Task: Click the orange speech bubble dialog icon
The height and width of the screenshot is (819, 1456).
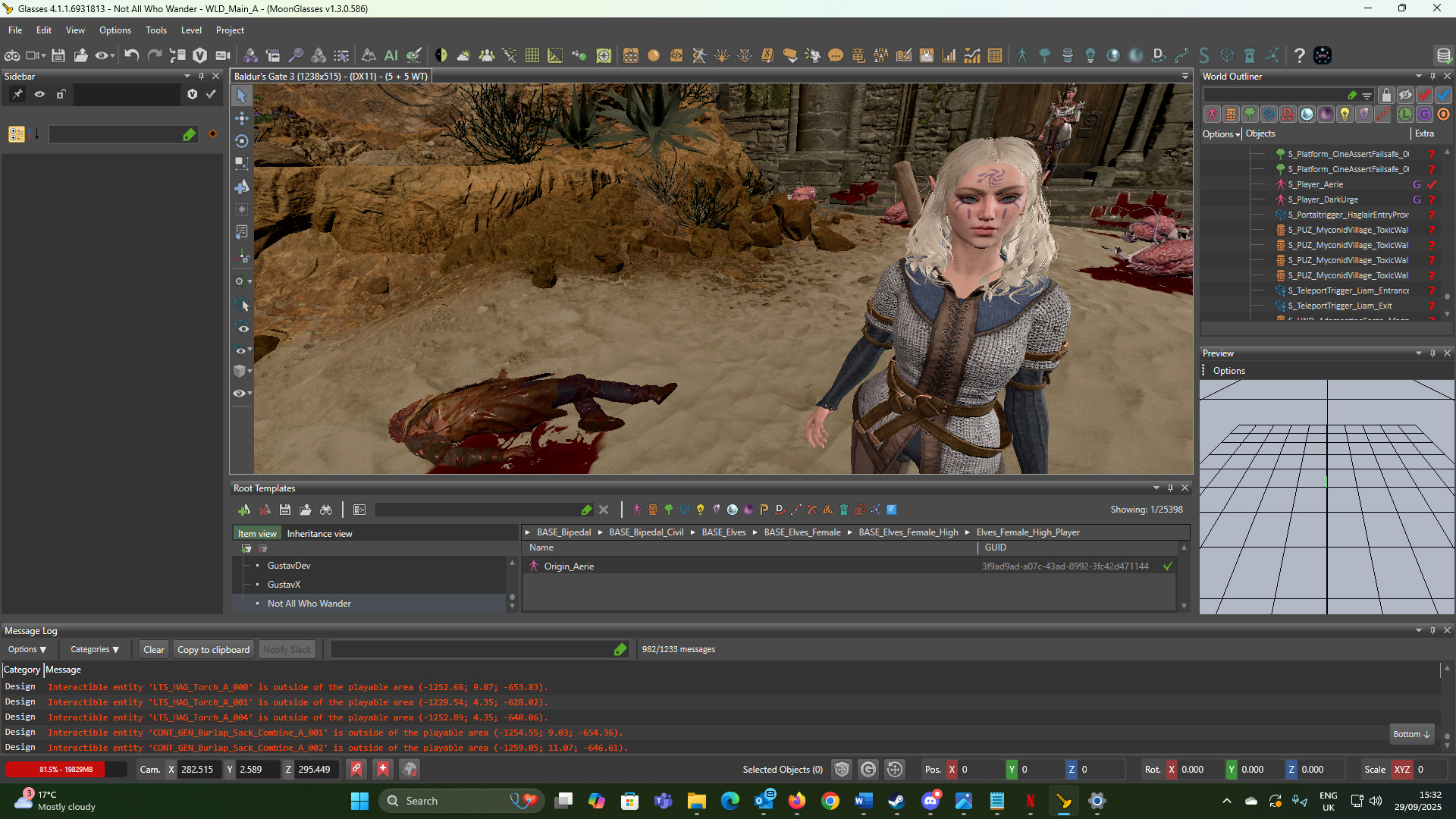Action: click(x=836, y=55)
